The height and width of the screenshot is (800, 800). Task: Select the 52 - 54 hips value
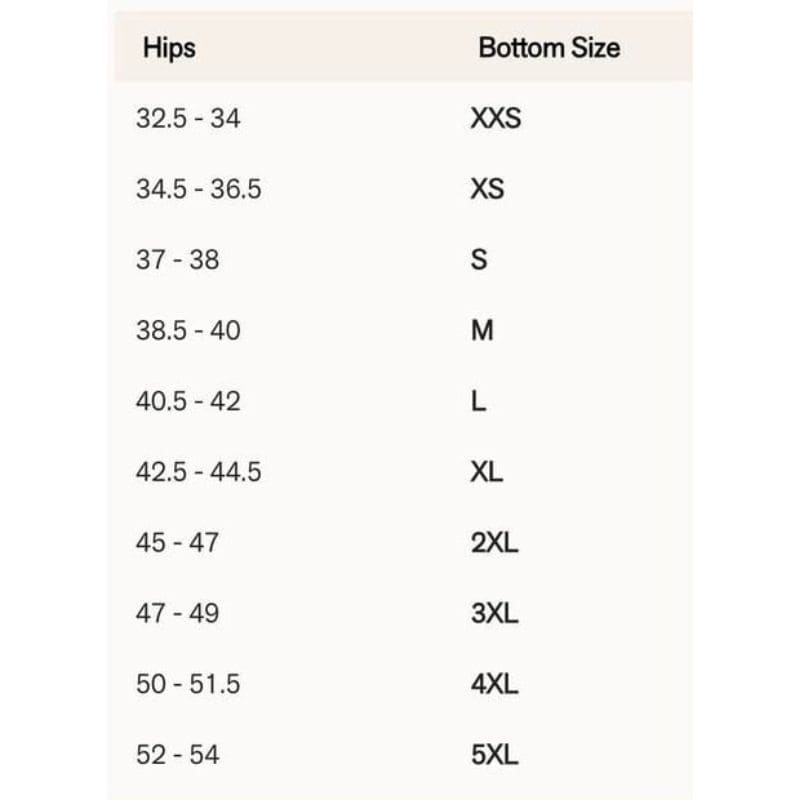(x=177, y=756)
